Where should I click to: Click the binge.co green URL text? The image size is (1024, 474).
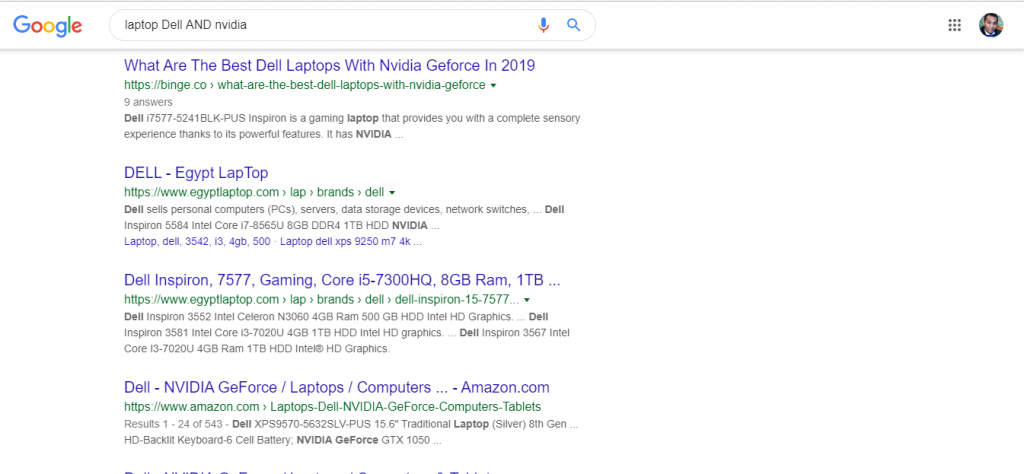[304, 85]
